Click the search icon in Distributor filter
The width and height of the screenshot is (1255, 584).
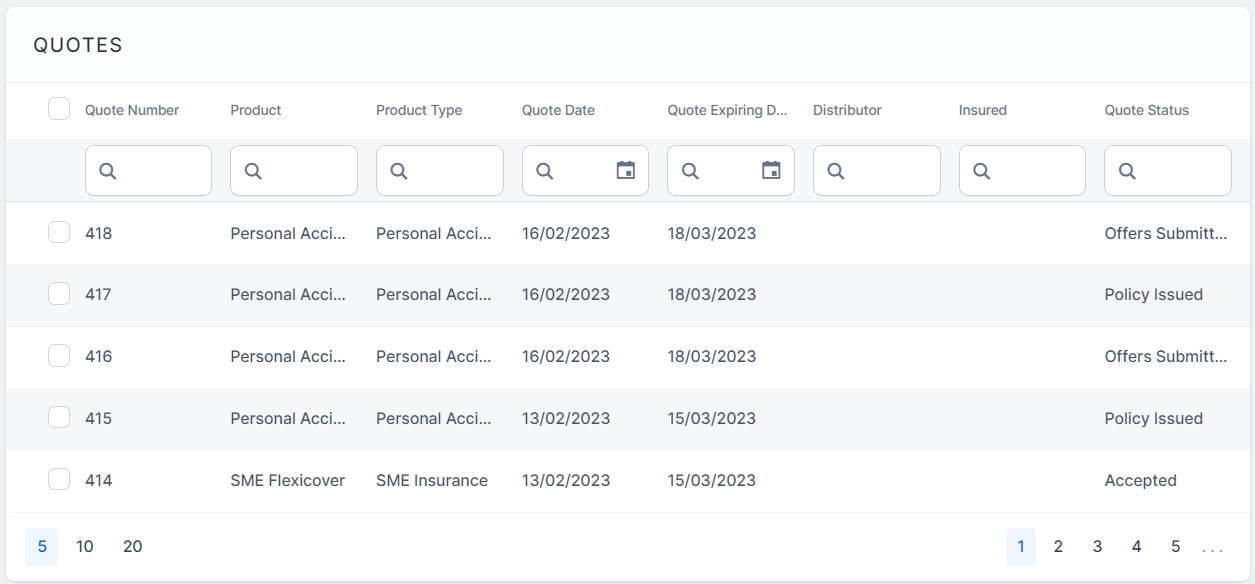tap(836, 171)
